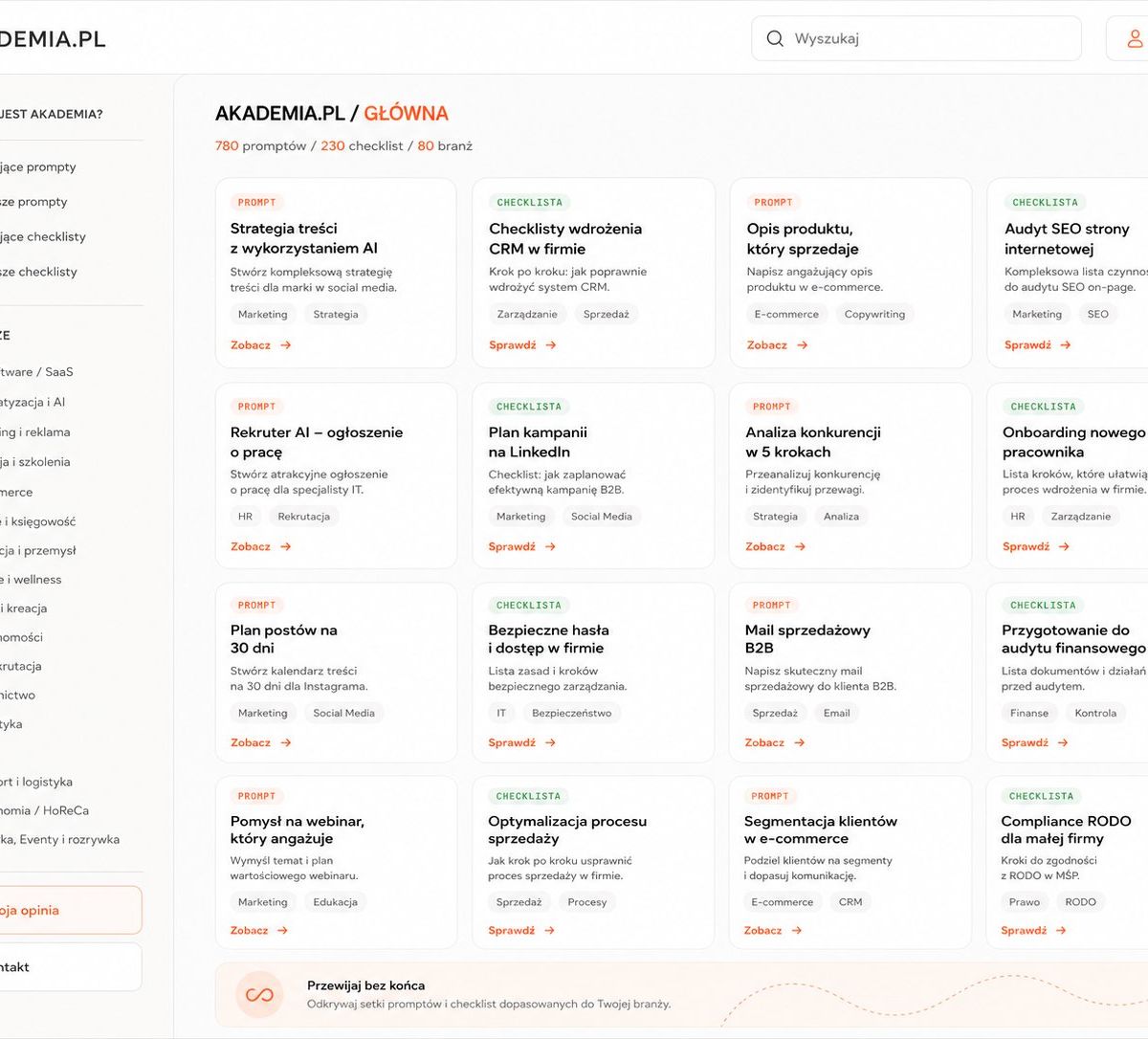1148x1039 pixels.
Task: Click arrow on Onboarding nowego pracownika card
Action: [1064, 547]
